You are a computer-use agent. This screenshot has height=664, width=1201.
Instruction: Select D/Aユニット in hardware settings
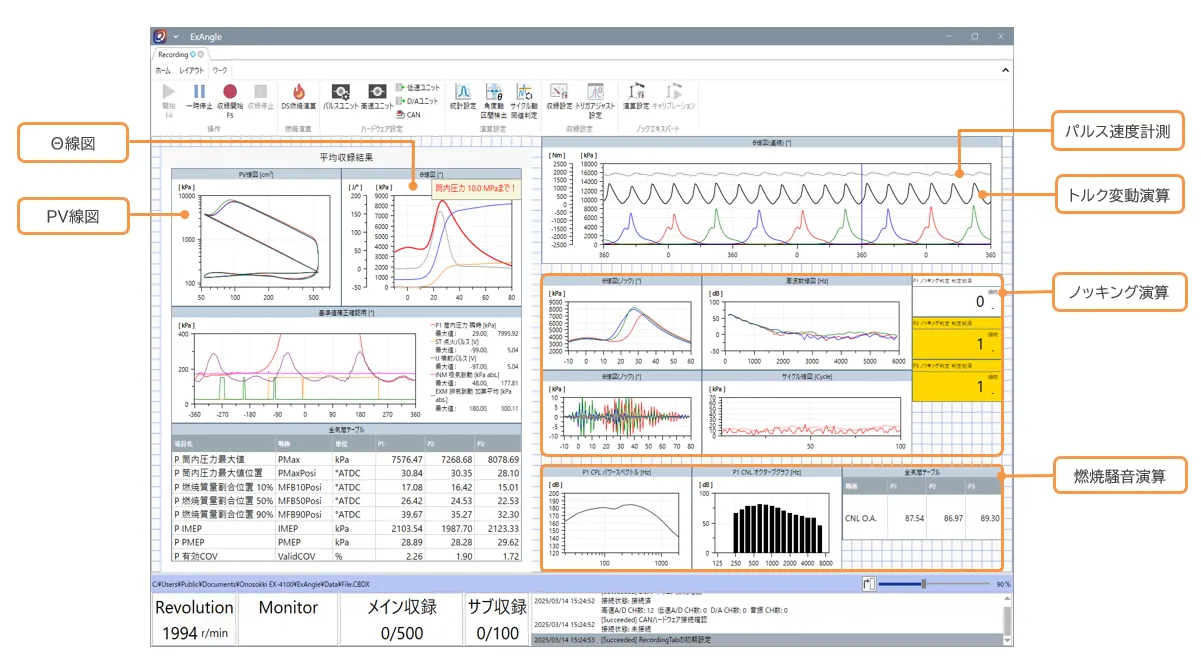coord(418,101)
